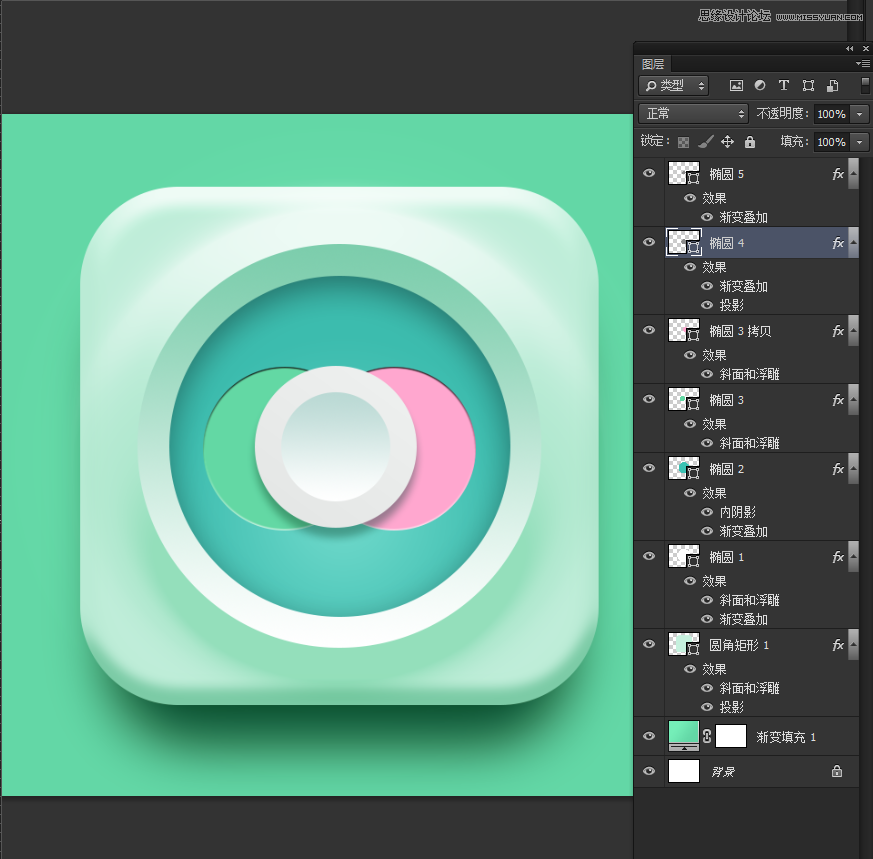Filter layers by type (T) icon
Viewport: 873px width, 859px height.
click(x=784, y=85)
